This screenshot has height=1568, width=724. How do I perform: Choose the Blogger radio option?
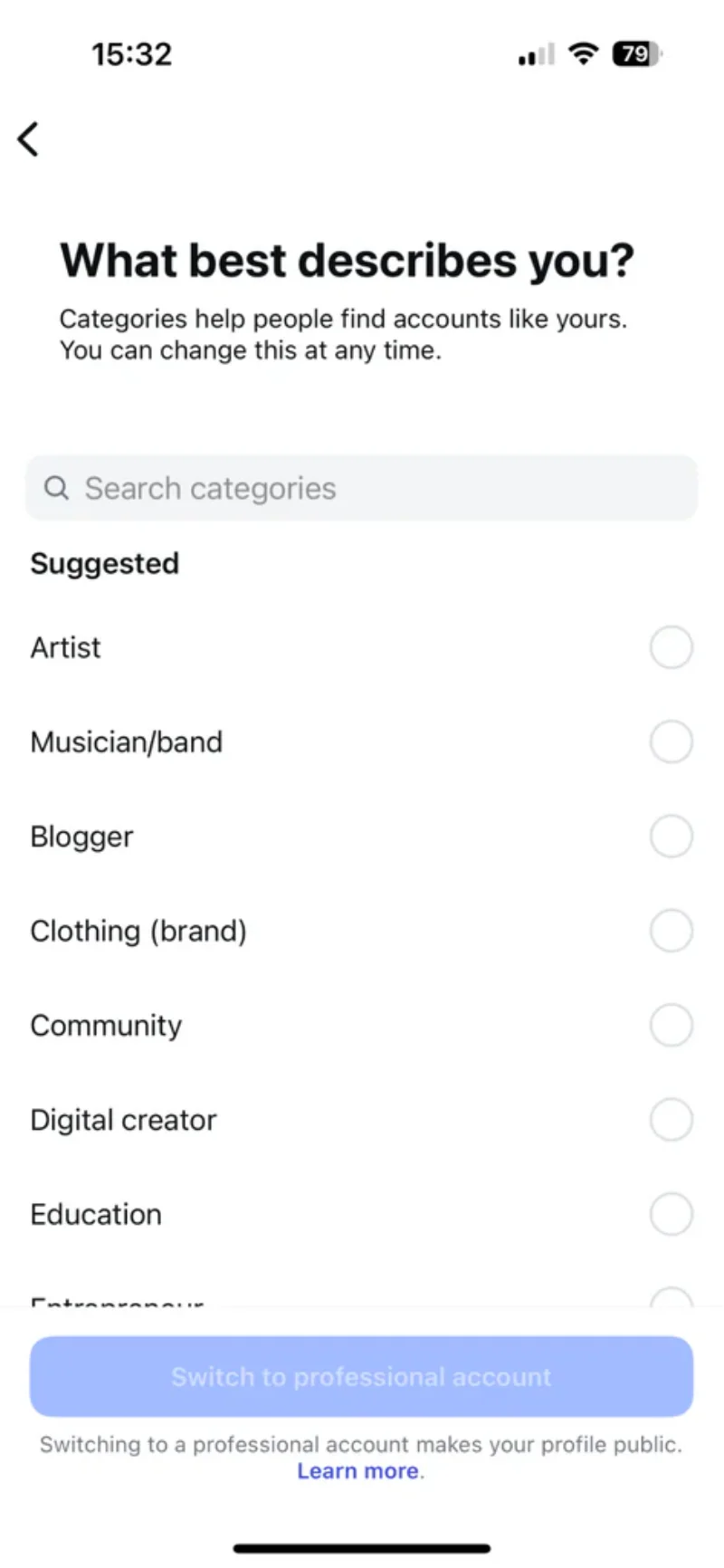click(671, 836)
